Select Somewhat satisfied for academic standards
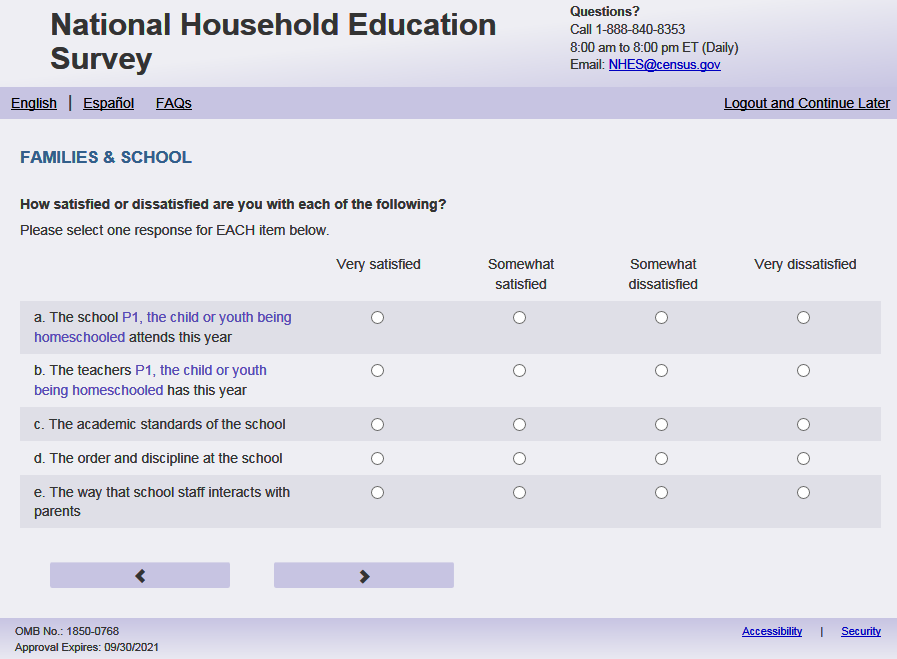Image resolution: width=897 pixels, height=659 pixels. [x=519, y=425]
